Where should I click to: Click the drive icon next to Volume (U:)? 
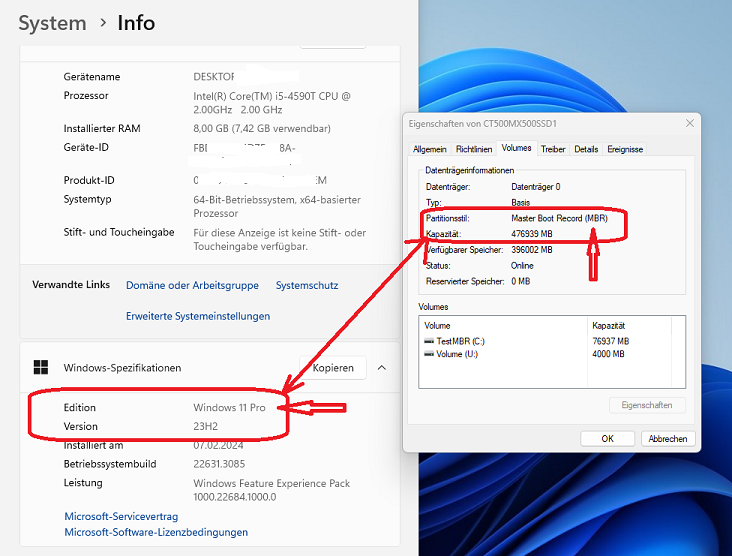point(429,354)
